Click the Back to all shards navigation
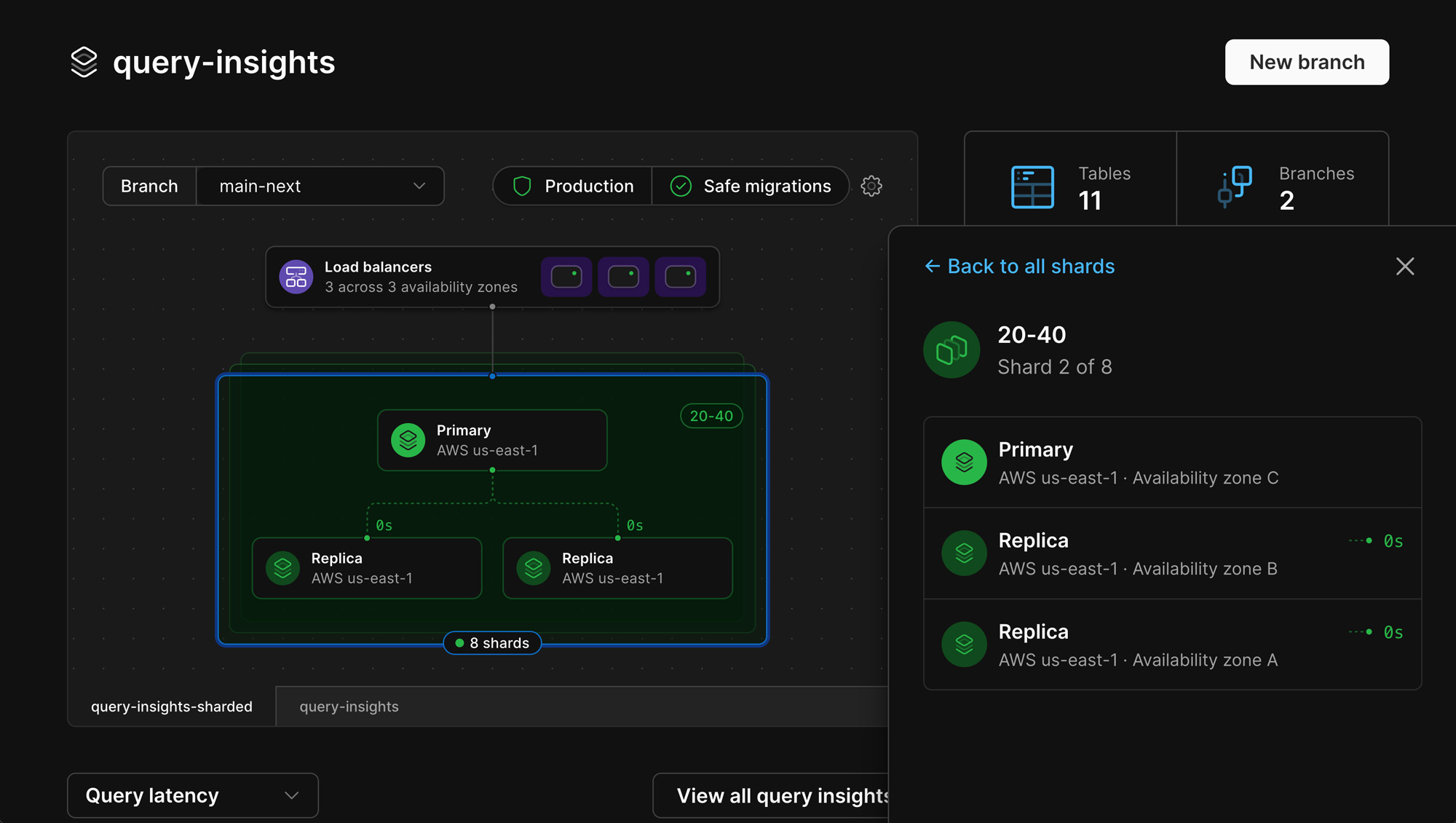Viewport: 1456px width, 823px height. [1019, 266]
